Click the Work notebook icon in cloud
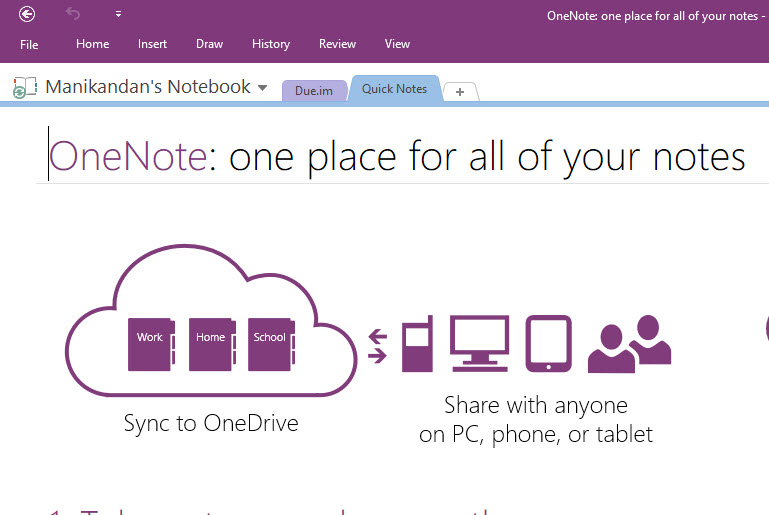The height and width of the screenshot is (515, 769). click(x=151, y=344)
